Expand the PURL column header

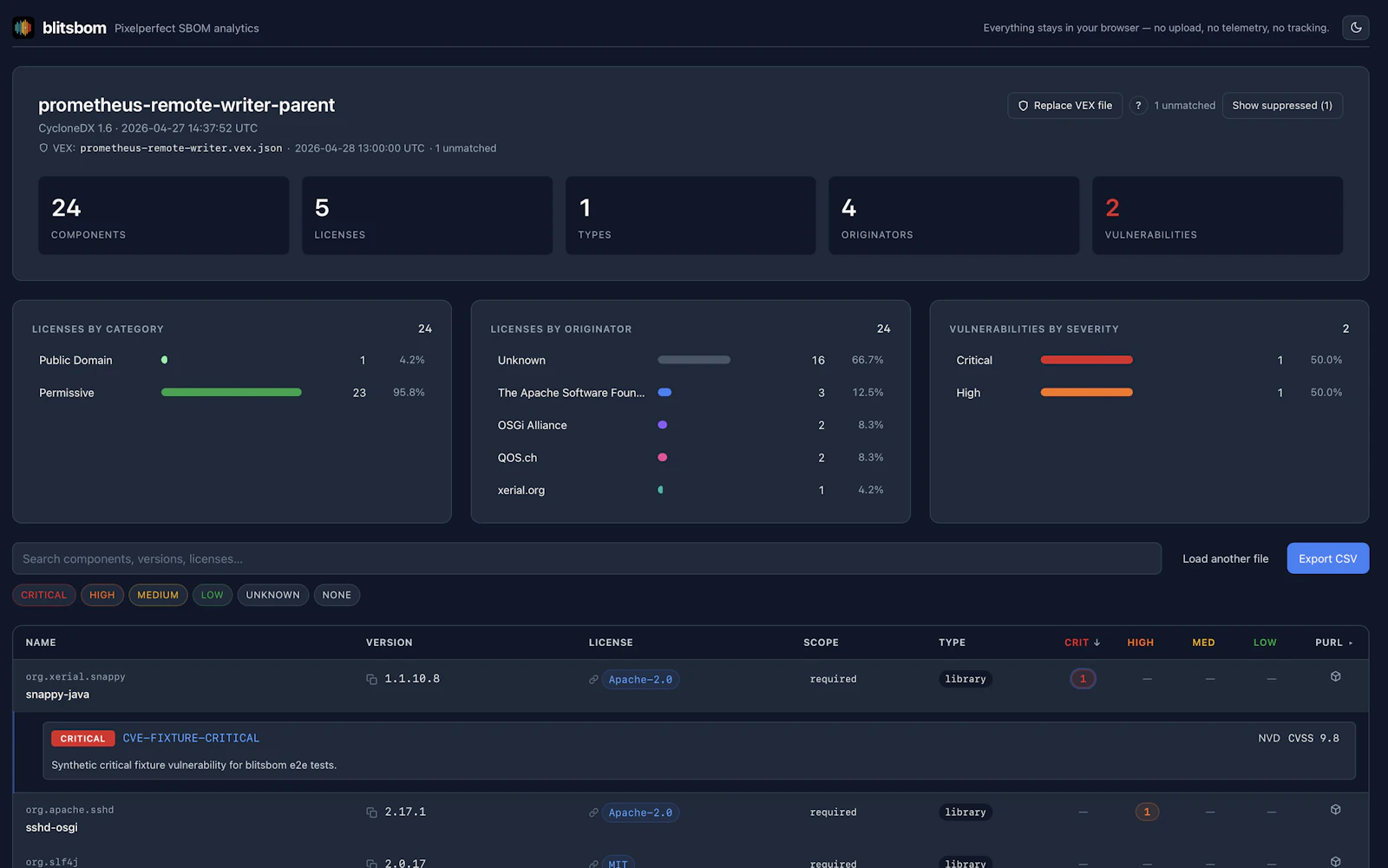[x=1334, y=643]
